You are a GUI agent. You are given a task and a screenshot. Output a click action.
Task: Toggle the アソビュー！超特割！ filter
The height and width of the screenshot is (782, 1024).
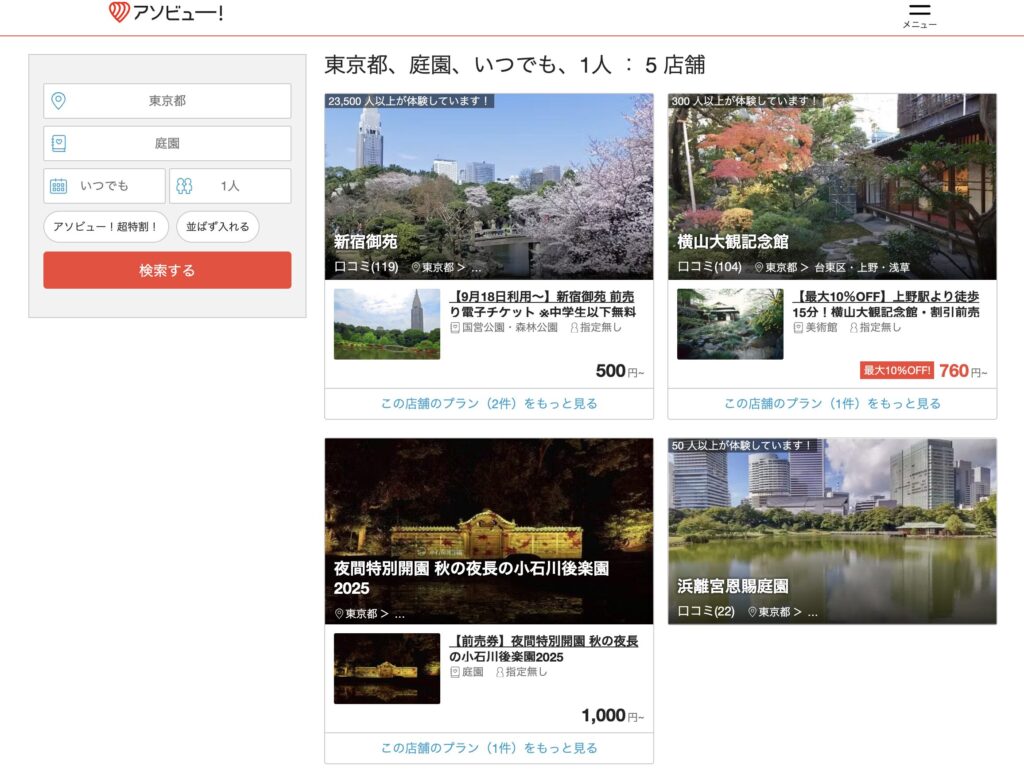click(106, 227)
